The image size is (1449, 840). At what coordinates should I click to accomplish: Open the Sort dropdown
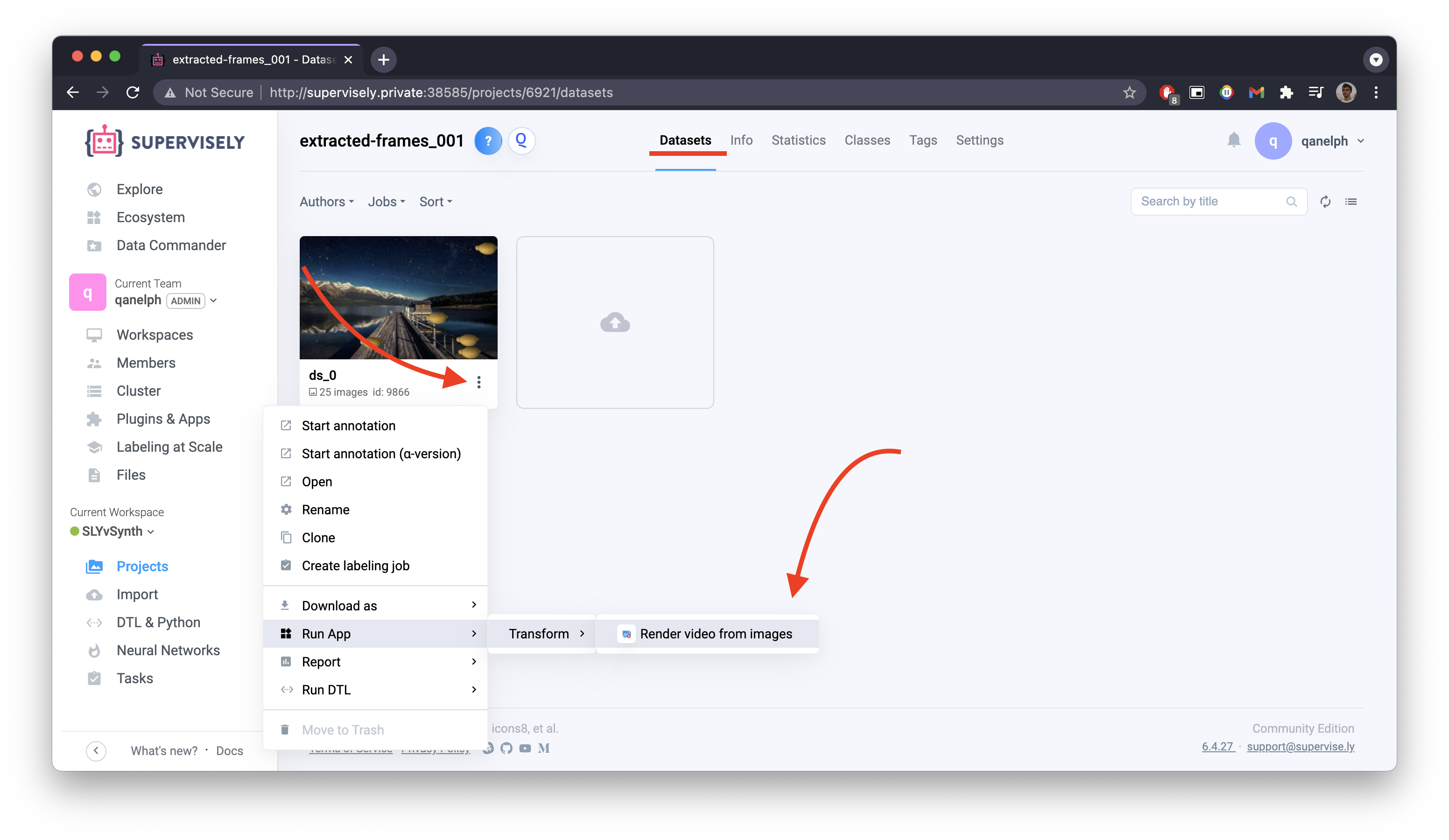coord(435,202)
